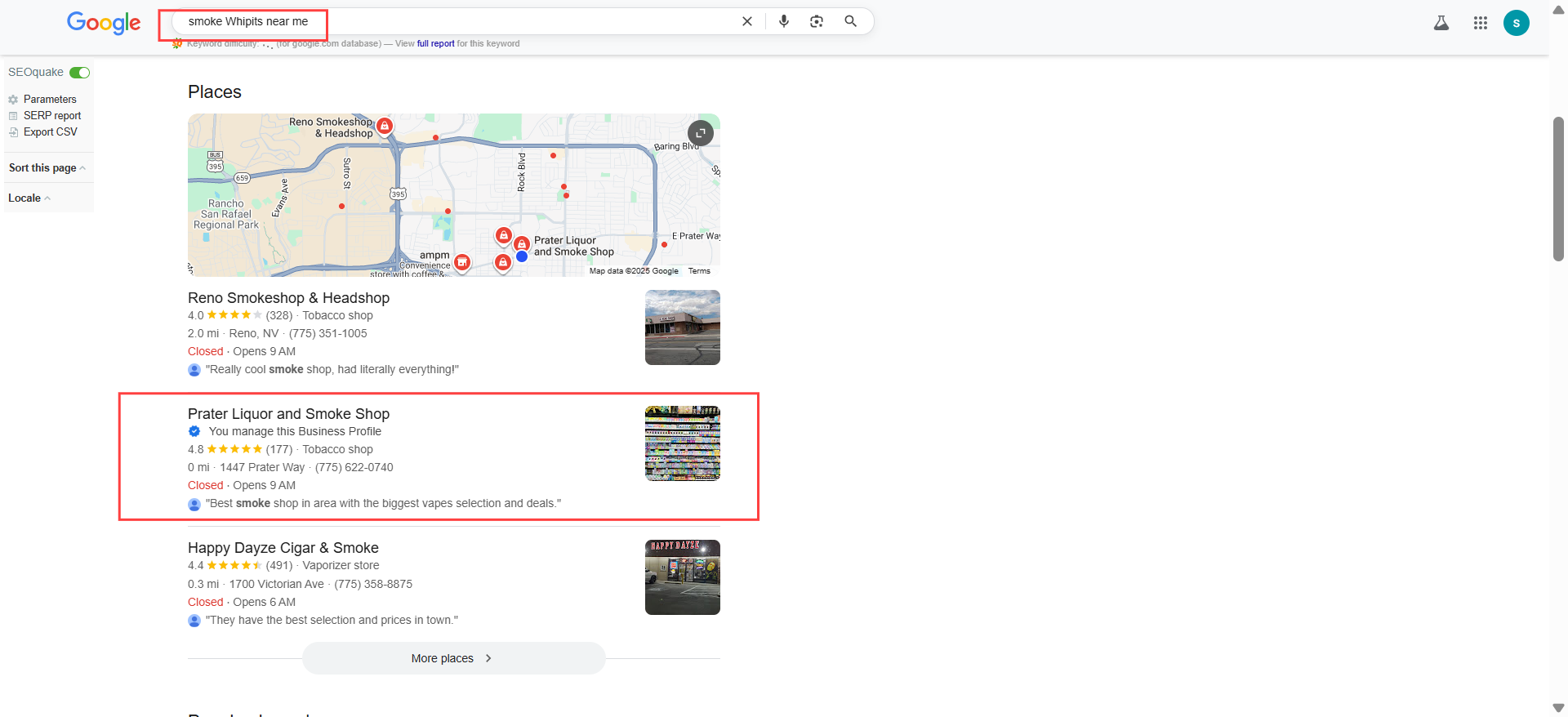Open the SERP report
The width and height of the screenshot is (1568, 717).
(x=51, y=116)
